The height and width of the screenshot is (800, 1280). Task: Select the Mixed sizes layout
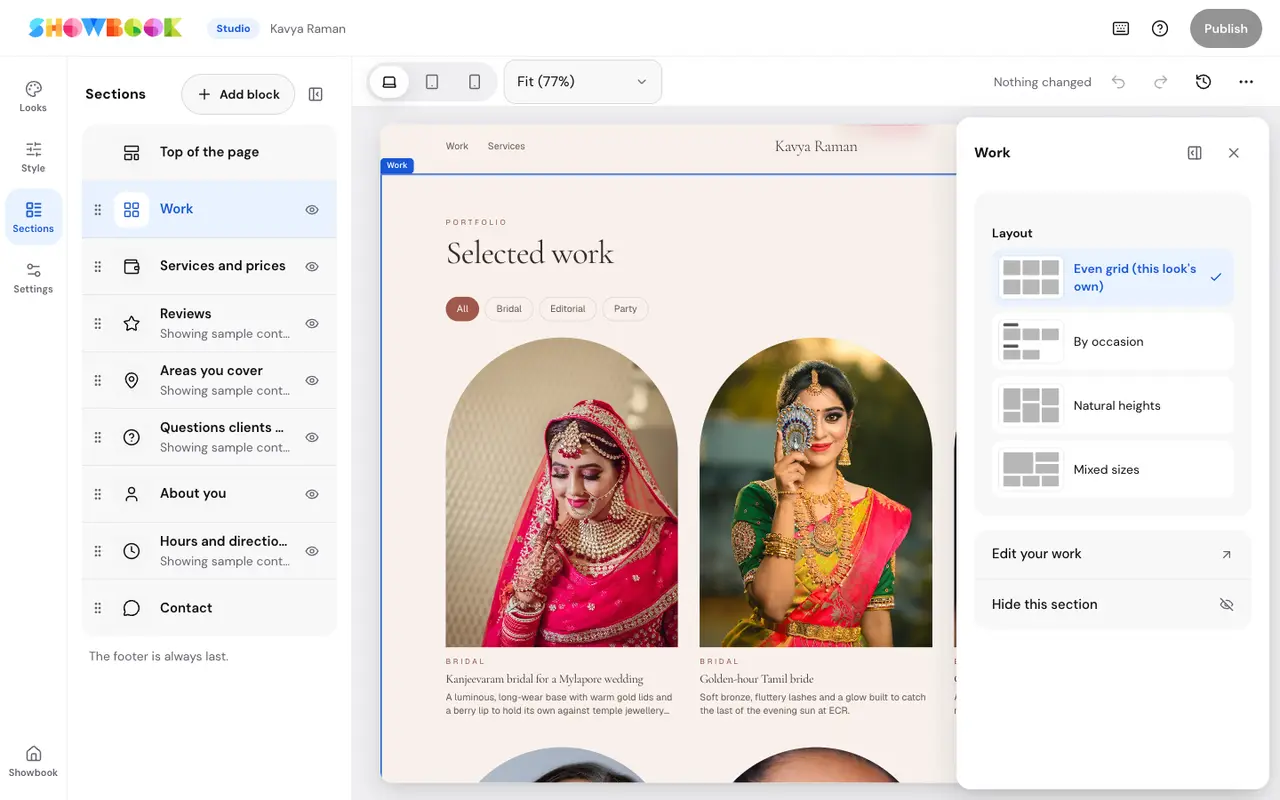click(x=1113, y=470)
